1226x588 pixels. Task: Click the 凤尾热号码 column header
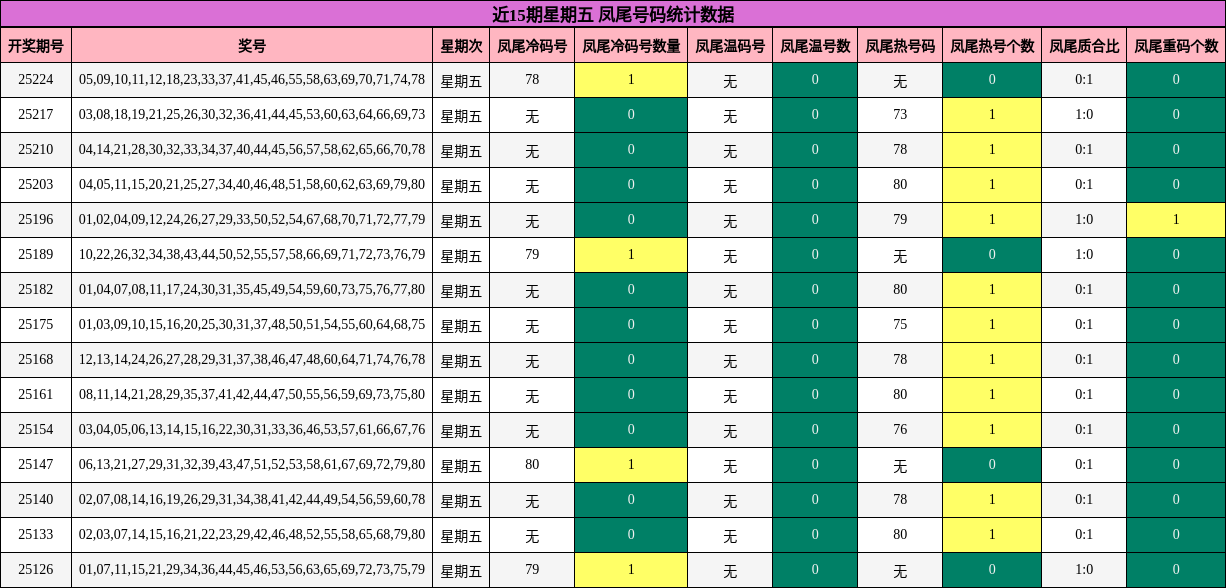pos(900,45)
